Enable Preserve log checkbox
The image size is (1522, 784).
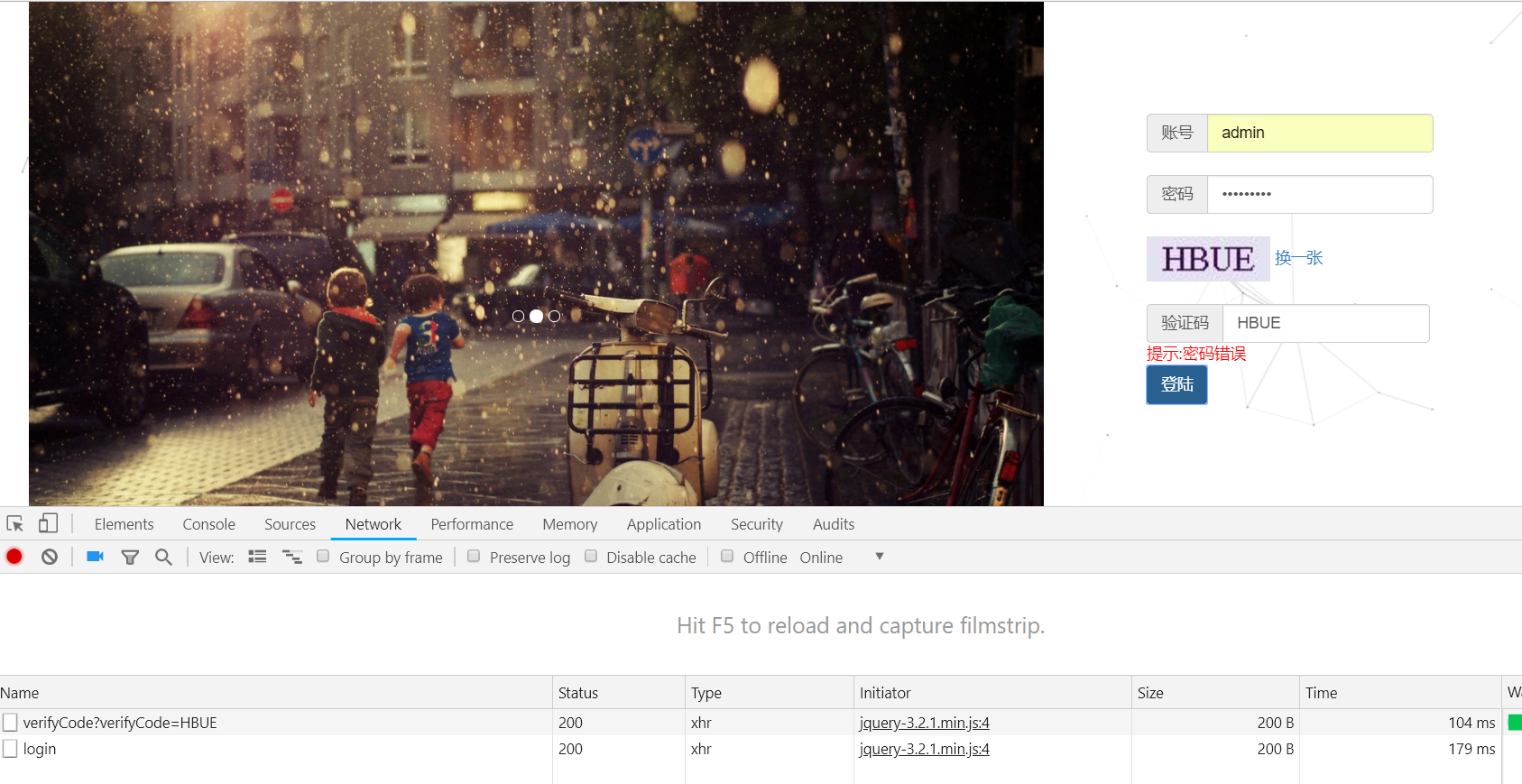[x=474, y=556]
